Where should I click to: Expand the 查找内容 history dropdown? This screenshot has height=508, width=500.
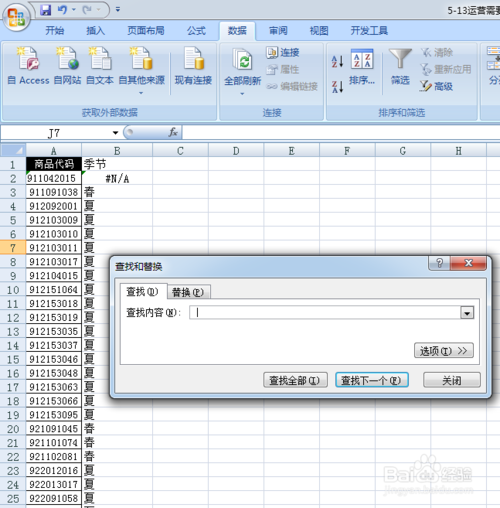467,313
